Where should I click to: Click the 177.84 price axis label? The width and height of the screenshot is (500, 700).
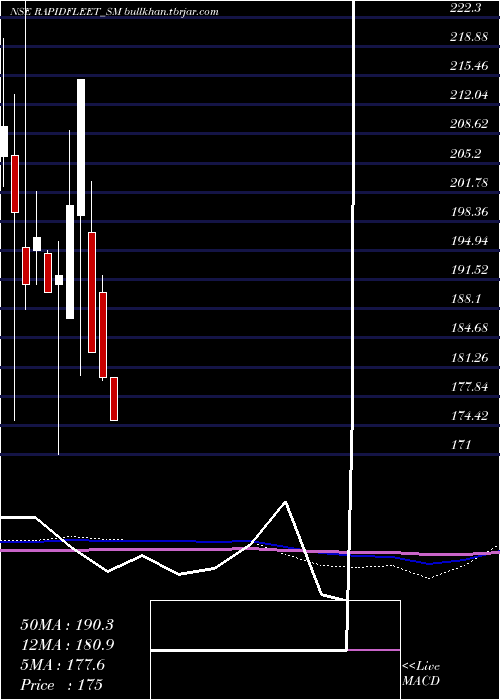coord(469,386)
